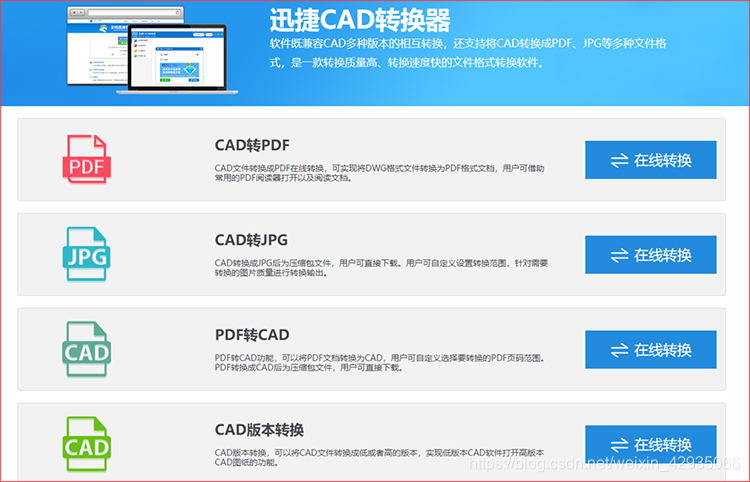Click the bright green CAD icon in CAD版本转换 row

click(87, 444)
